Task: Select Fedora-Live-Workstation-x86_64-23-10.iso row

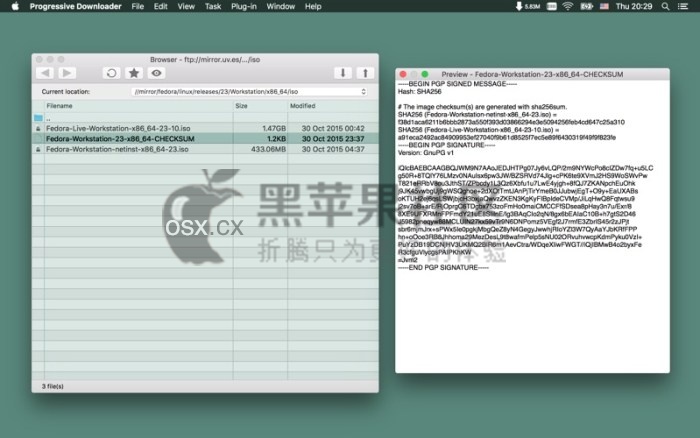Action: tap(205, 129)
